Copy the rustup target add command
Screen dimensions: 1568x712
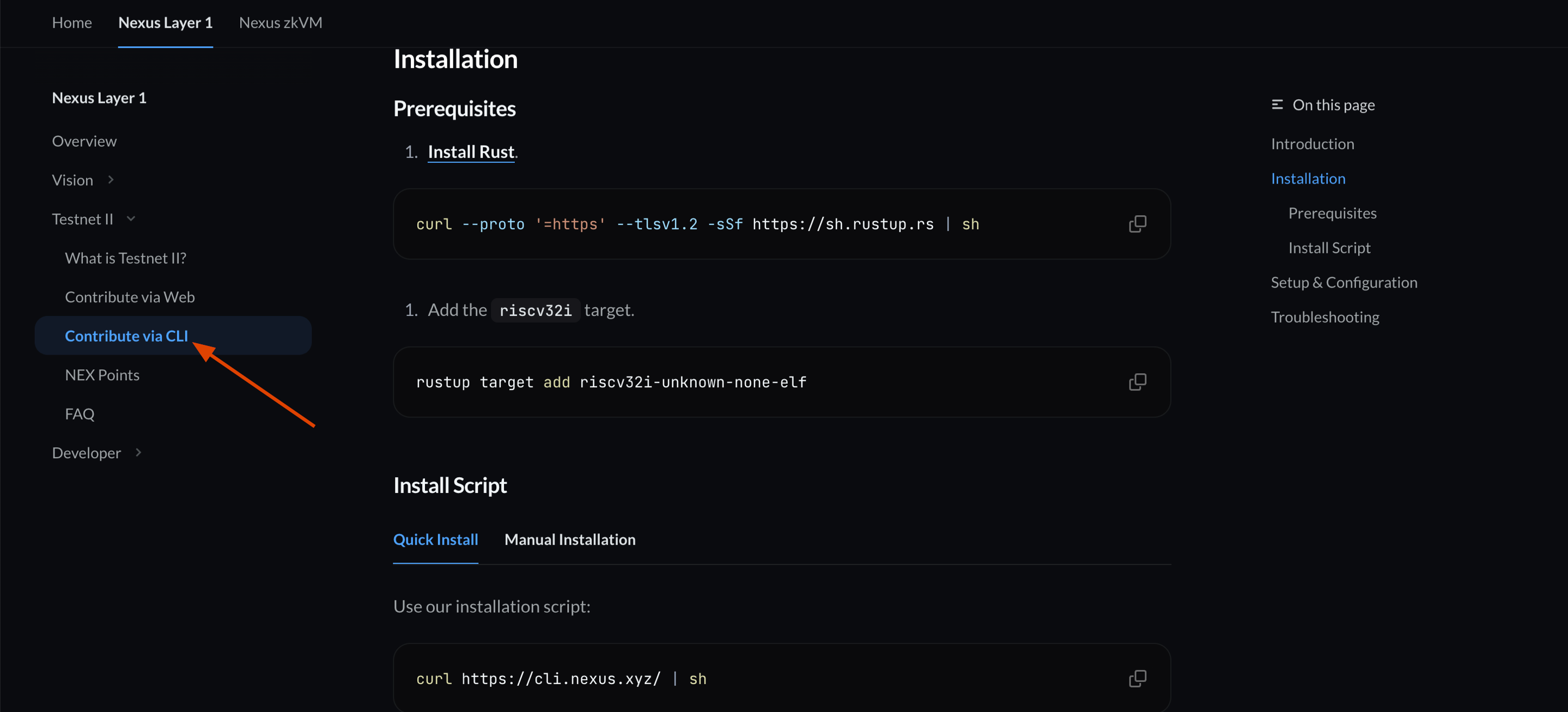pyautogui.click(x=1137, y=382)
